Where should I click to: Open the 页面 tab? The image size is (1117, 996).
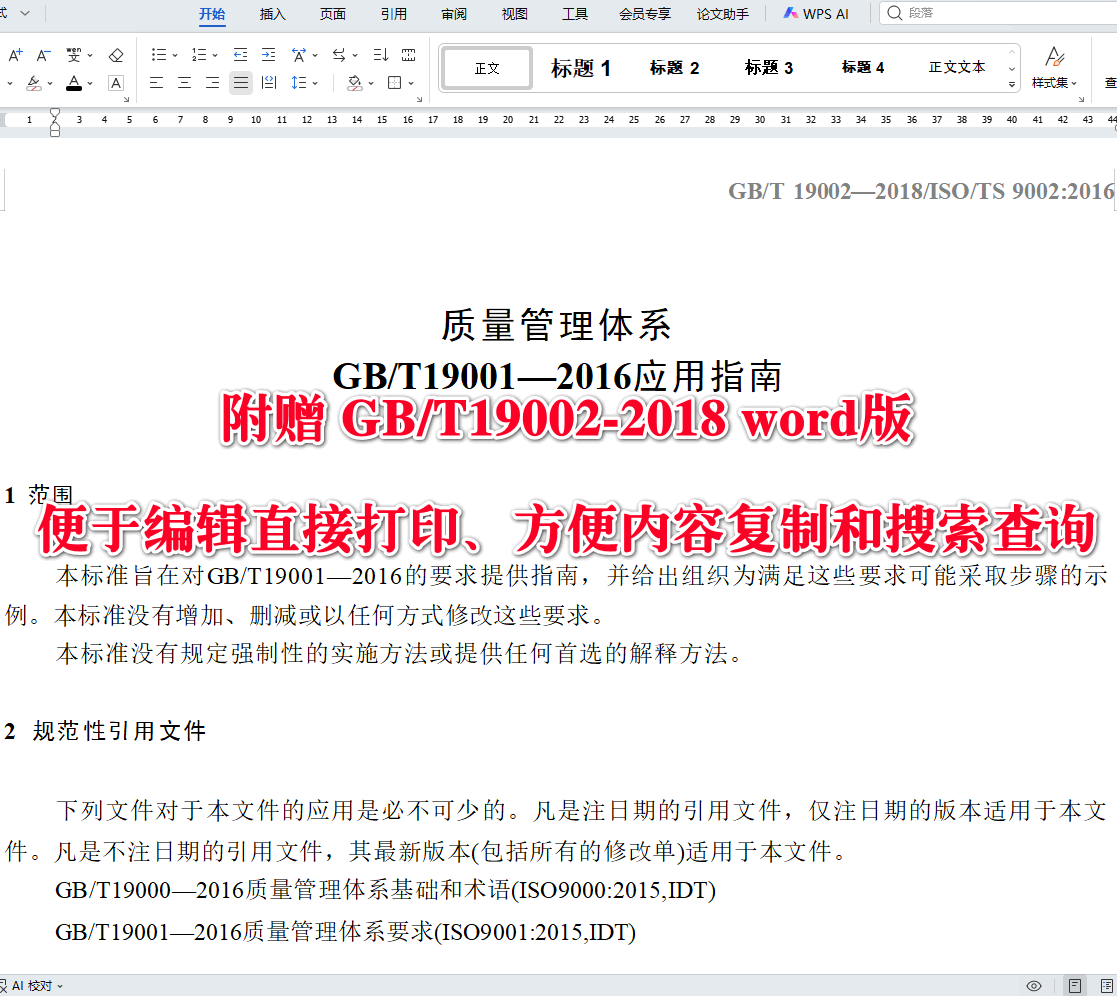click(333, 14)
